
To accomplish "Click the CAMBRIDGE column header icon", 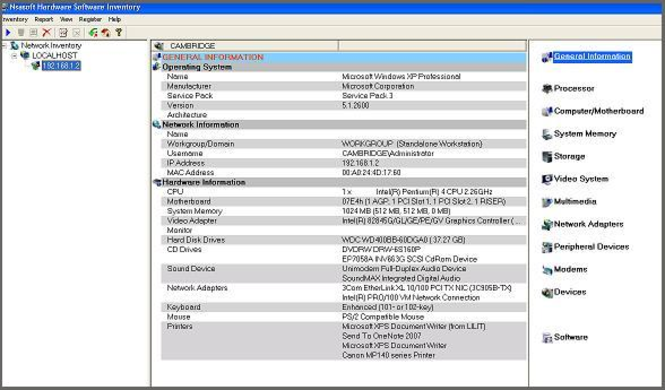I will coord(159,46).
